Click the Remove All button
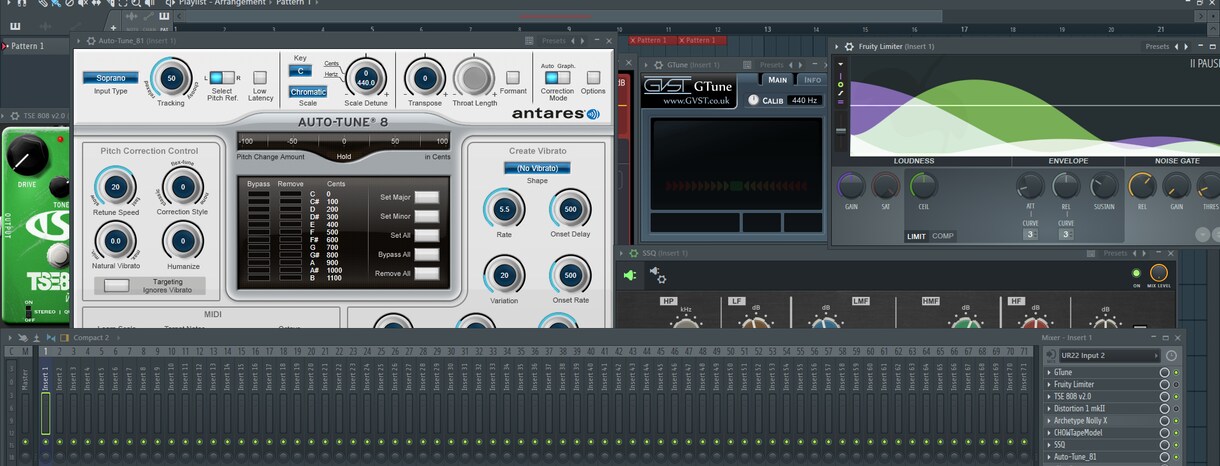Screen dimensions: 1220x466 427,273
